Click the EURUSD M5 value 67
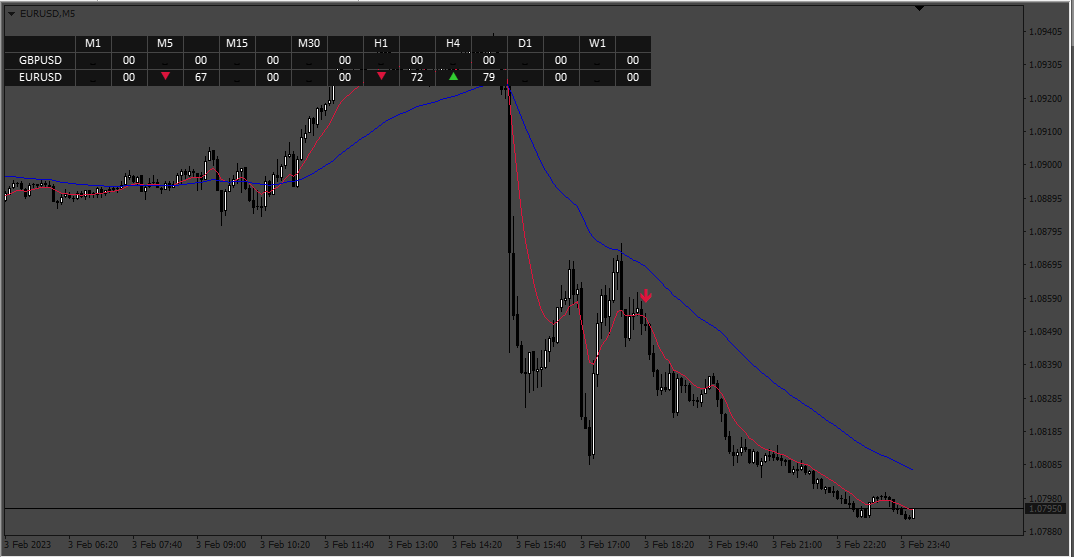This screenshot has height=557, width=1074. 201,77
